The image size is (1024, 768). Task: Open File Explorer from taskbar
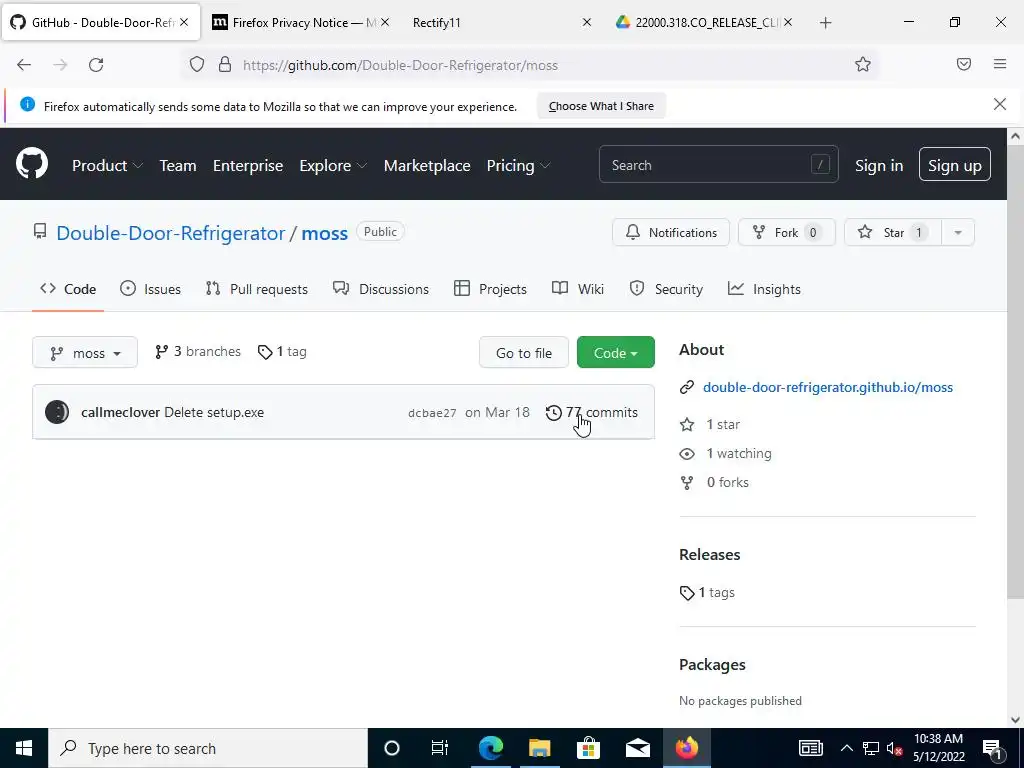pyautogui.click(x=539, y=748)
